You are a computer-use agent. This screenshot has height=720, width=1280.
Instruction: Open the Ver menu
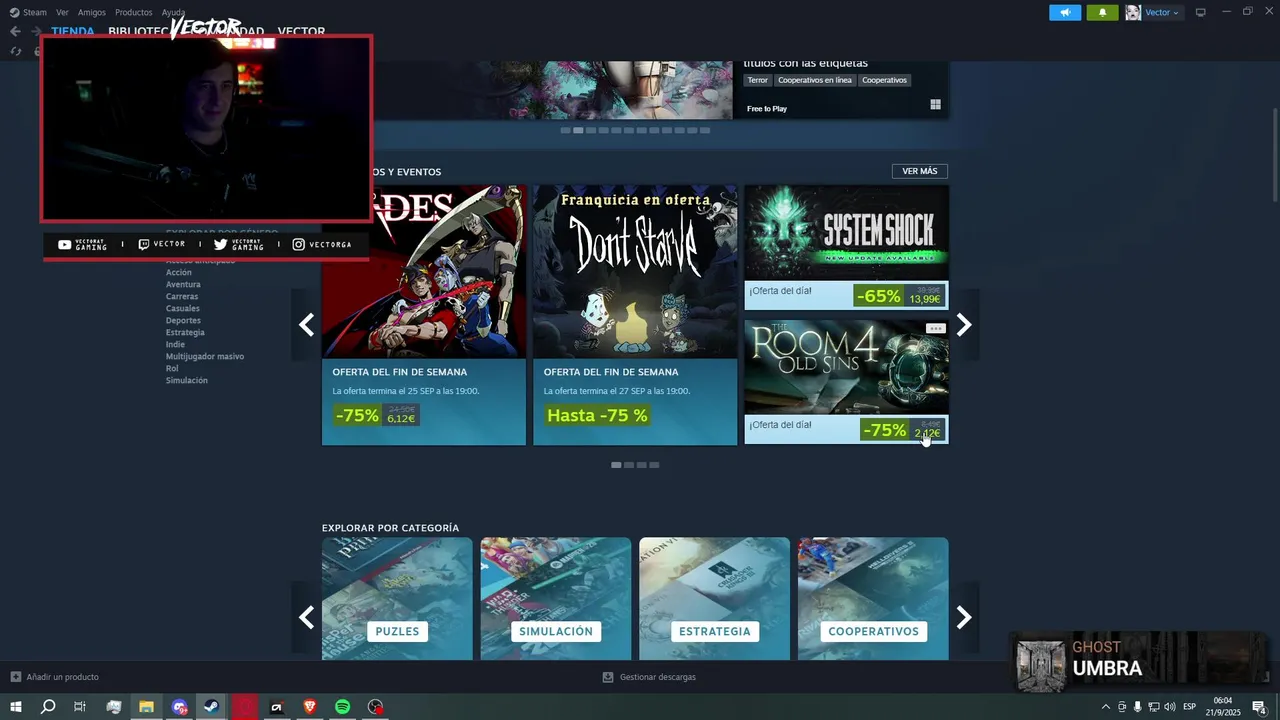point(62,12)
